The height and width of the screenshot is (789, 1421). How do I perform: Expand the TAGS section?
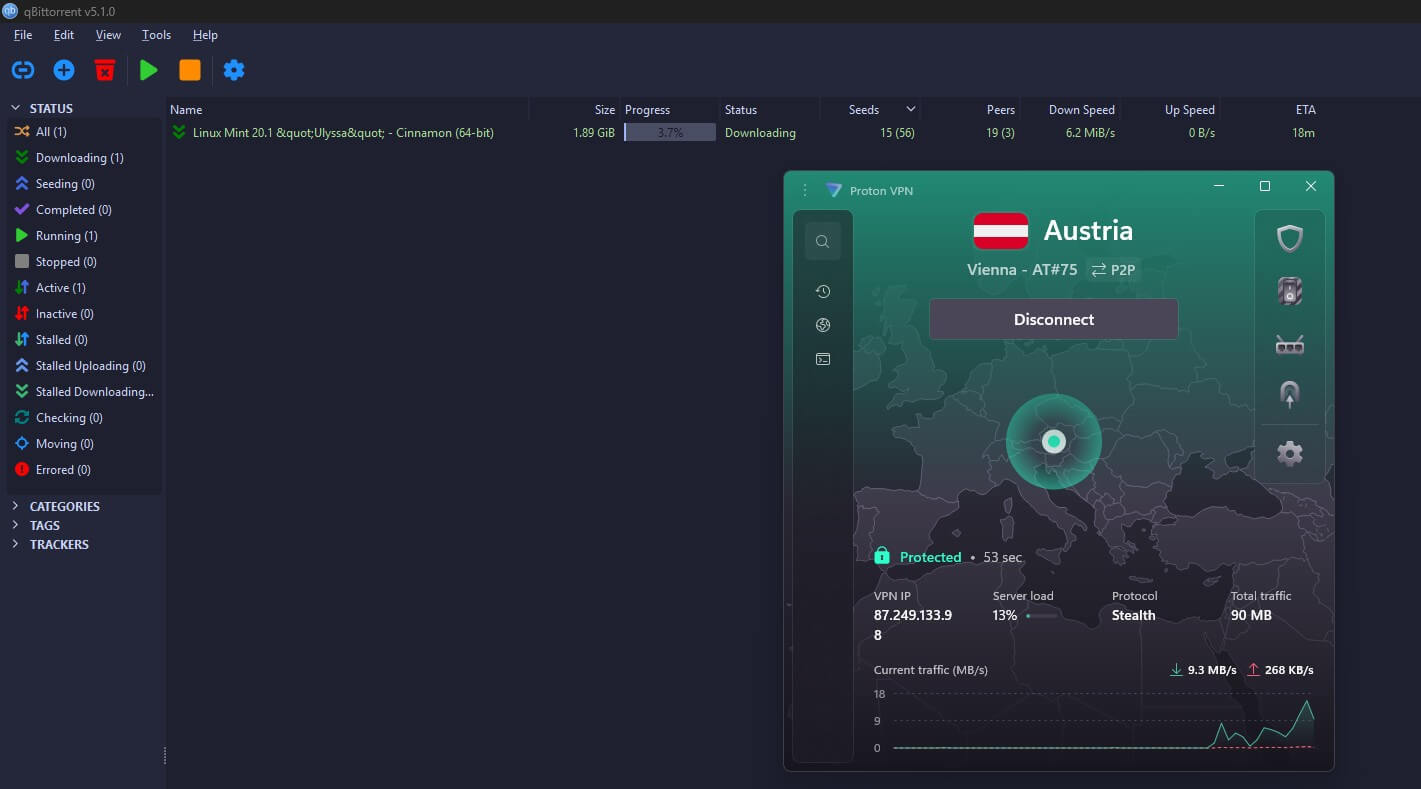15,525
